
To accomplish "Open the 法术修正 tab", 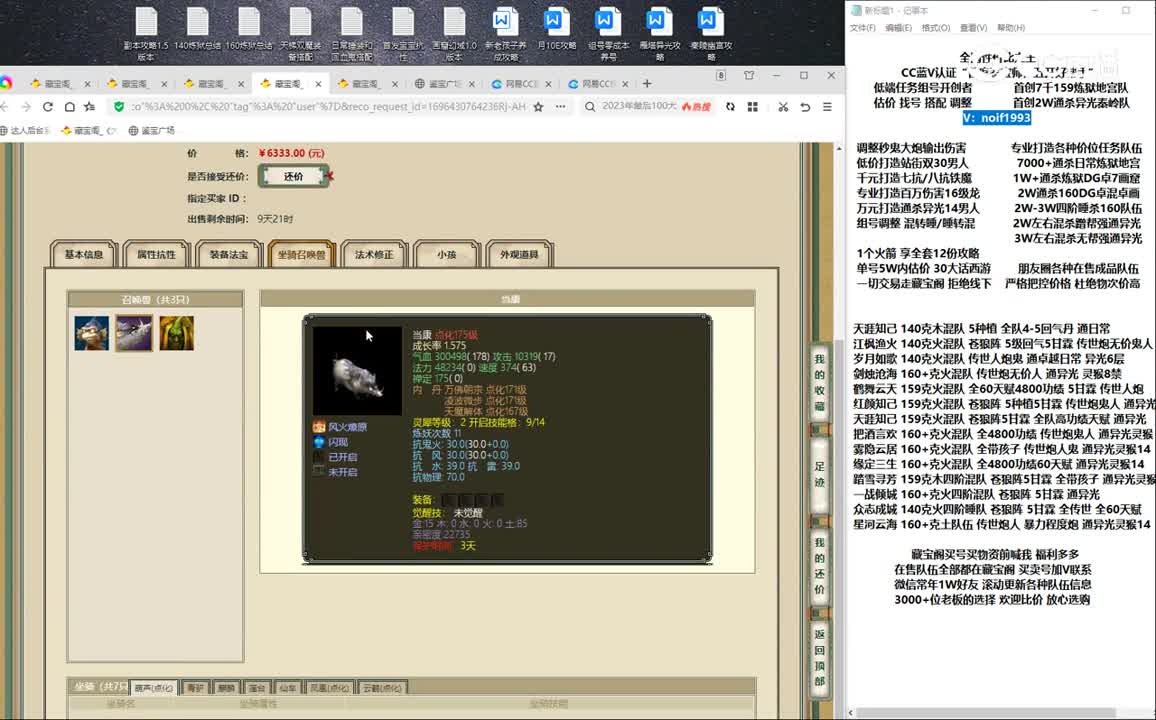I will (375, 254).
